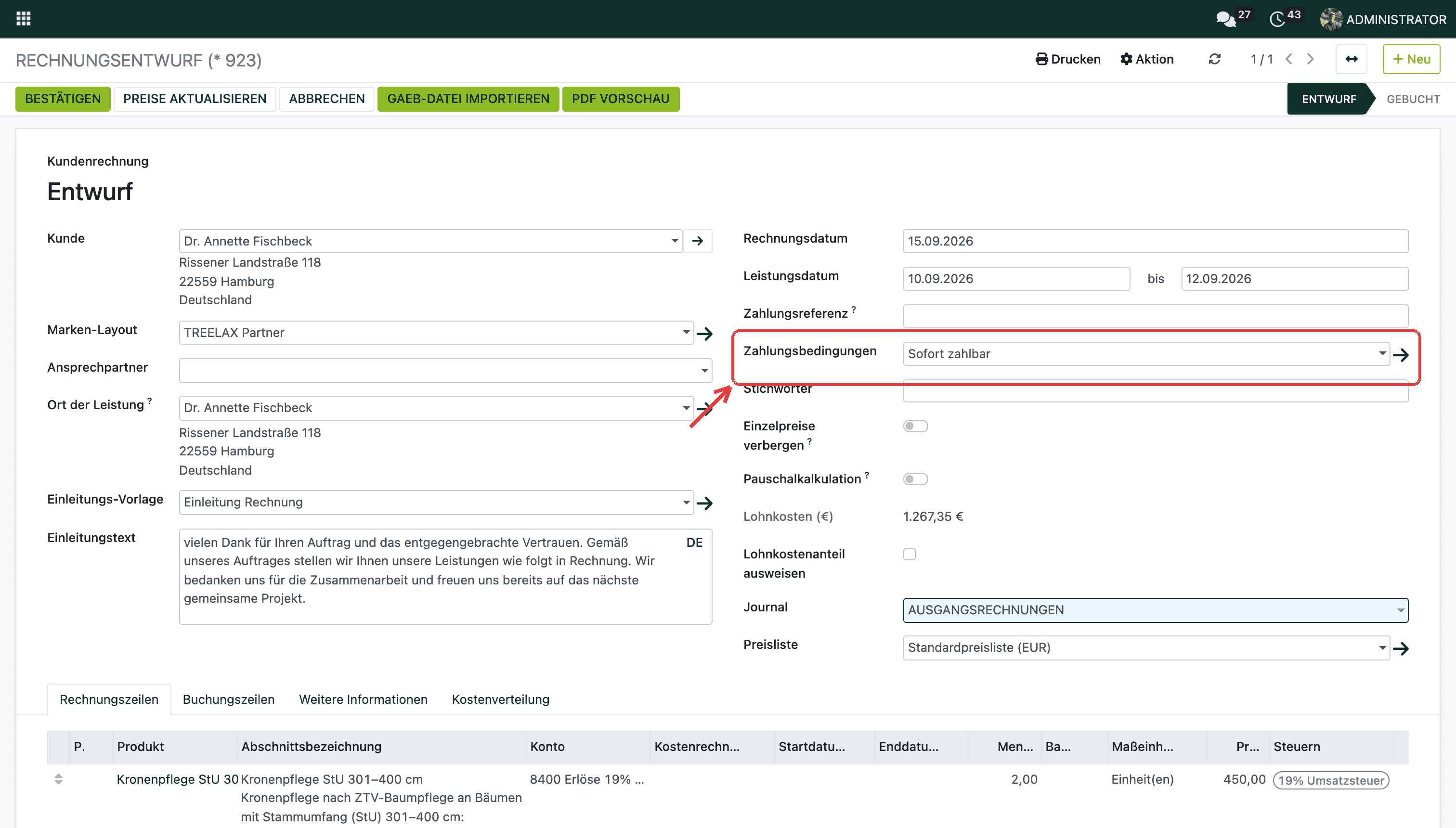Select the Rechnungszeilen tab
This screenshot has width=1456, height=828.
point(109,699)
